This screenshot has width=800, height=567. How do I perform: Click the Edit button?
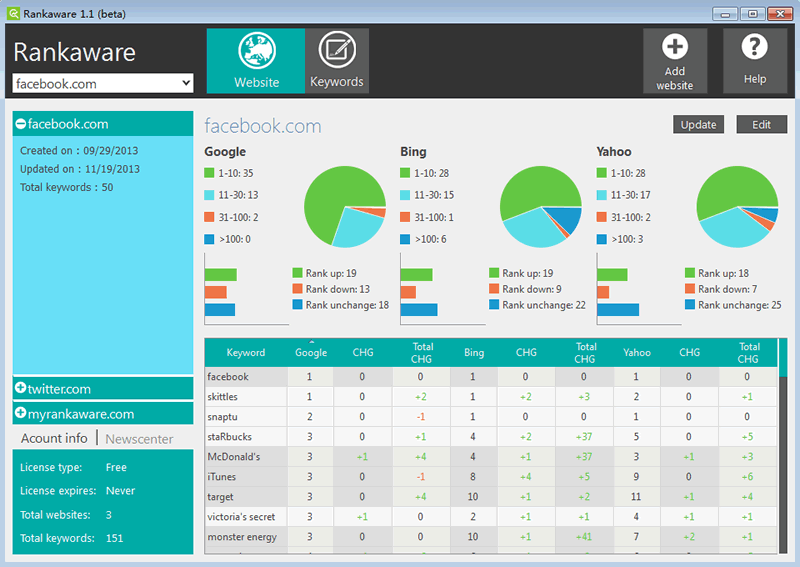761,125
